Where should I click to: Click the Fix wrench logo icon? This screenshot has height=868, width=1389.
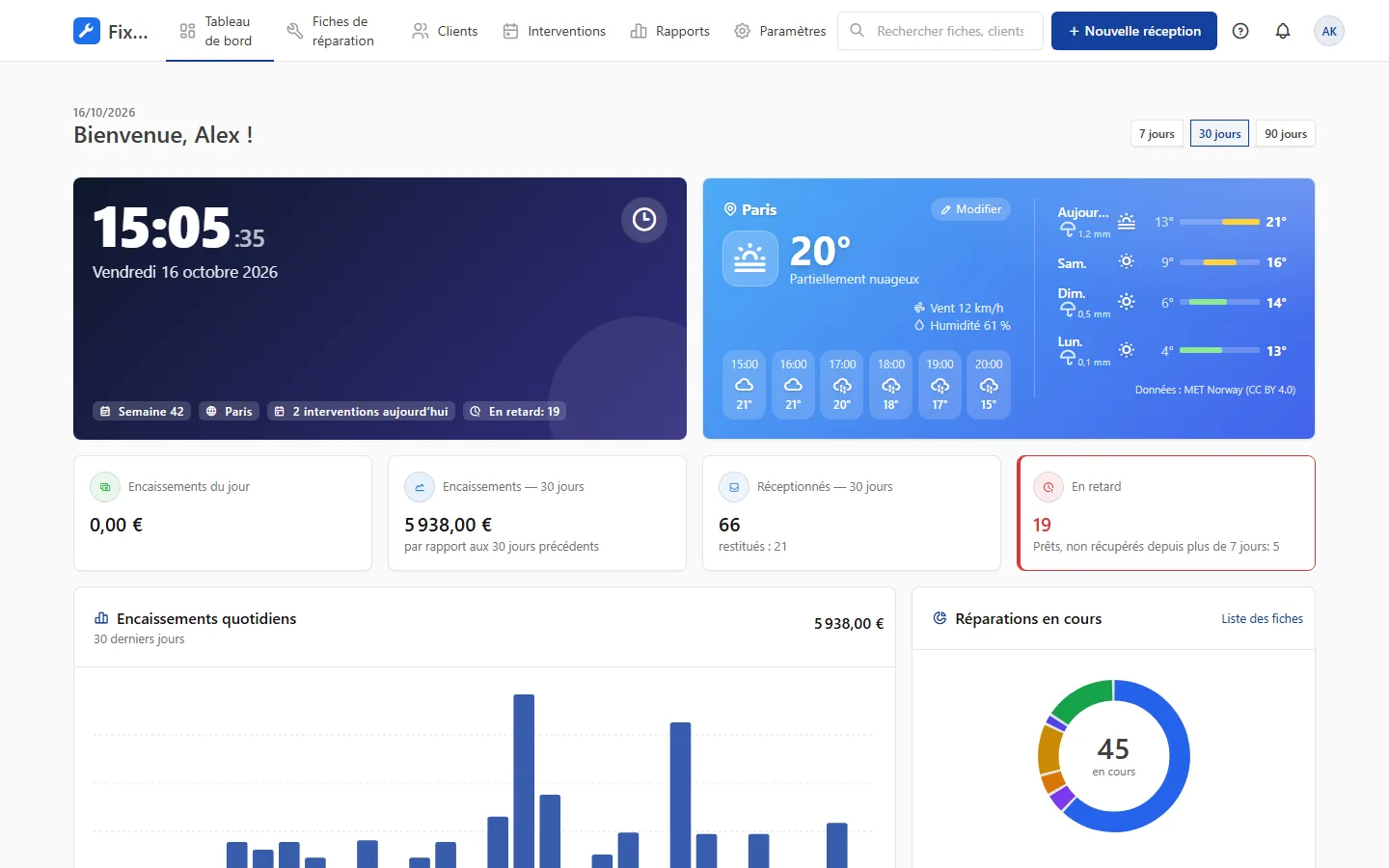pos(87,31)
